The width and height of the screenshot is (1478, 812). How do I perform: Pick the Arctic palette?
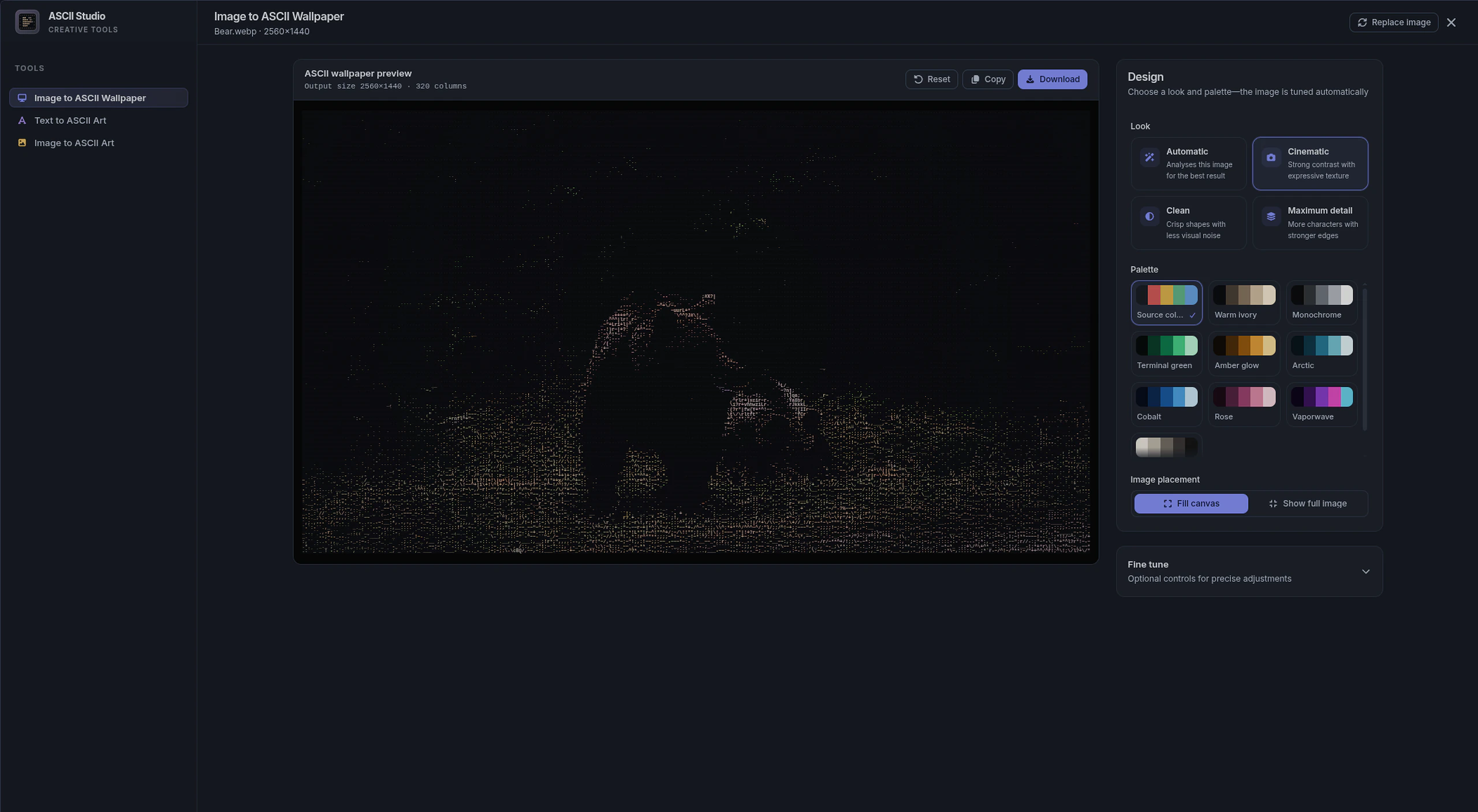pyautogui.click(x=1322, y=353)
